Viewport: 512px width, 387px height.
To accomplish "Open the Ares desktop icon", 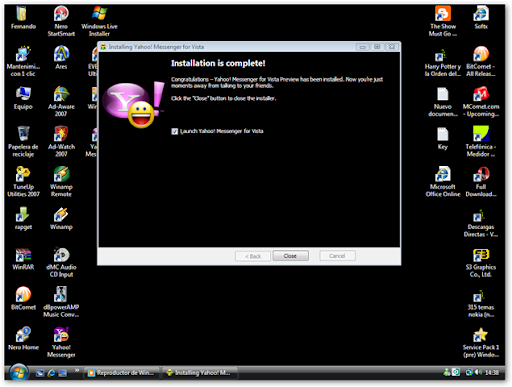I will 61,57.
